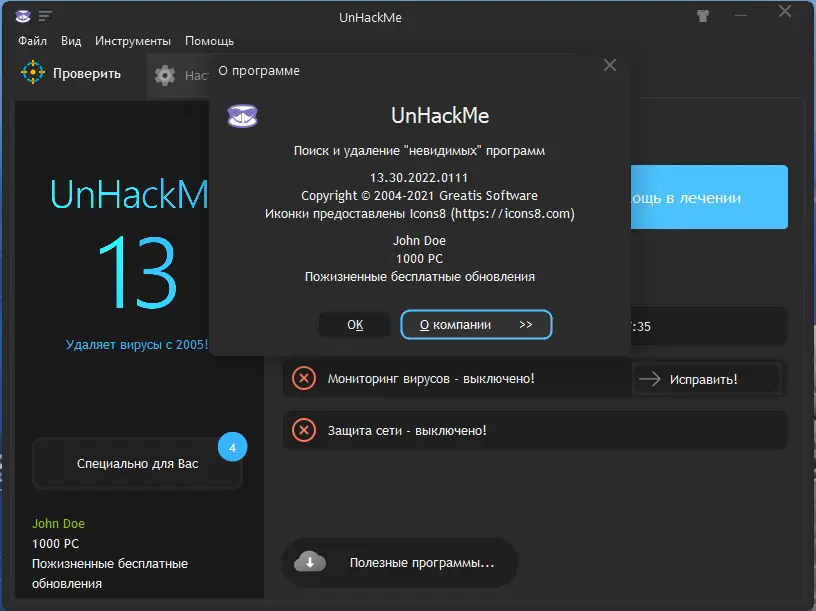Screen dimensions: 816x611
Task: Click 1000 PC text in sidebar
Action: pos(55,544)
